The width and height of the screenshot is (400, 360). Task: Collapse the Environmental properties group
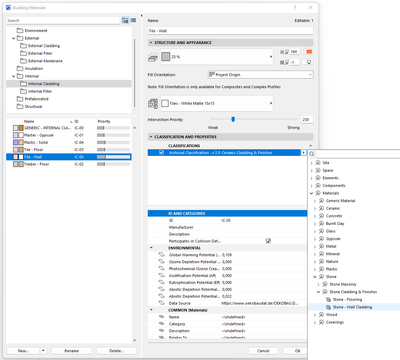[x=151, y=248]
